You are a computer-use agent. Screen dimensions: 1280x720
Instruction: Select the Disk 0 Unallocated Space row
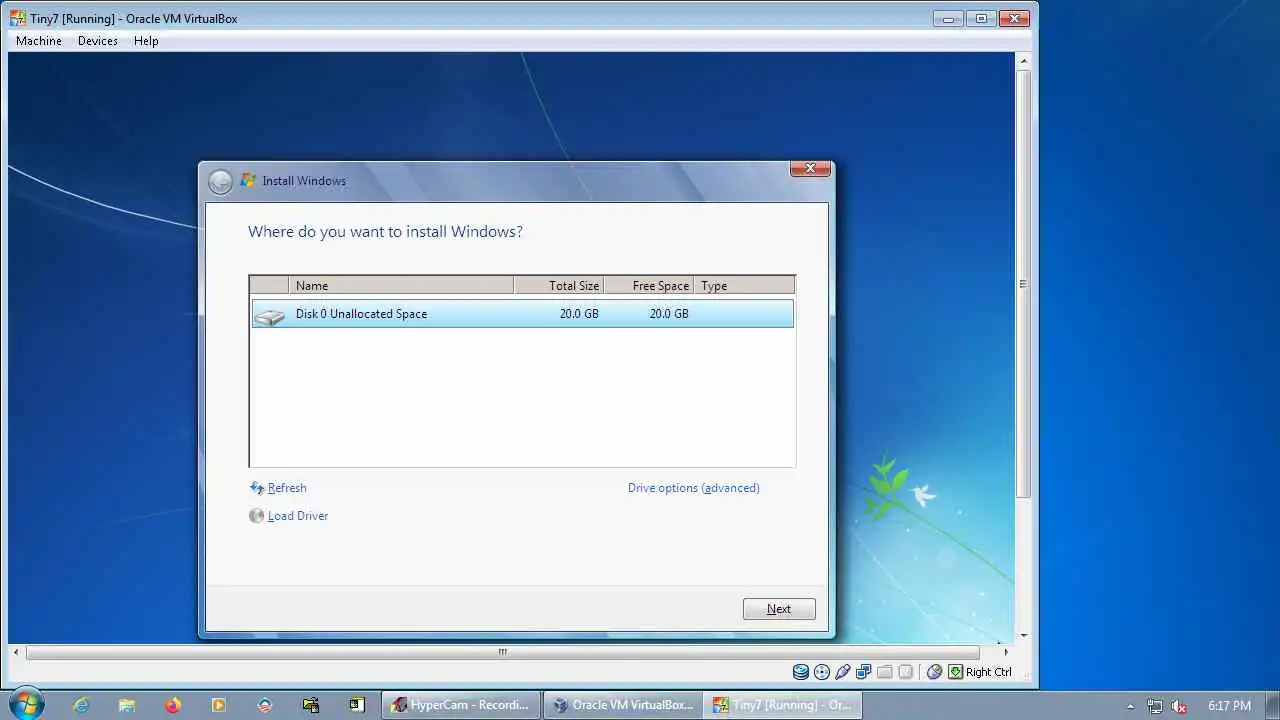(522, 314)
